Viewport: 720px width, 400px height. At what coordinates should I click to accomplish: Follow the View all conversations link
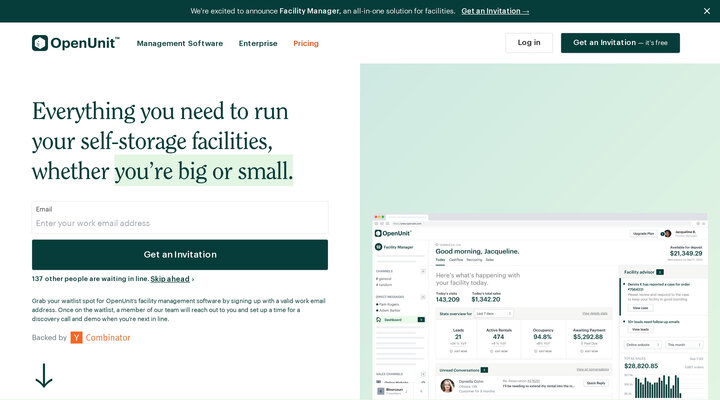(x=592, y=370)
